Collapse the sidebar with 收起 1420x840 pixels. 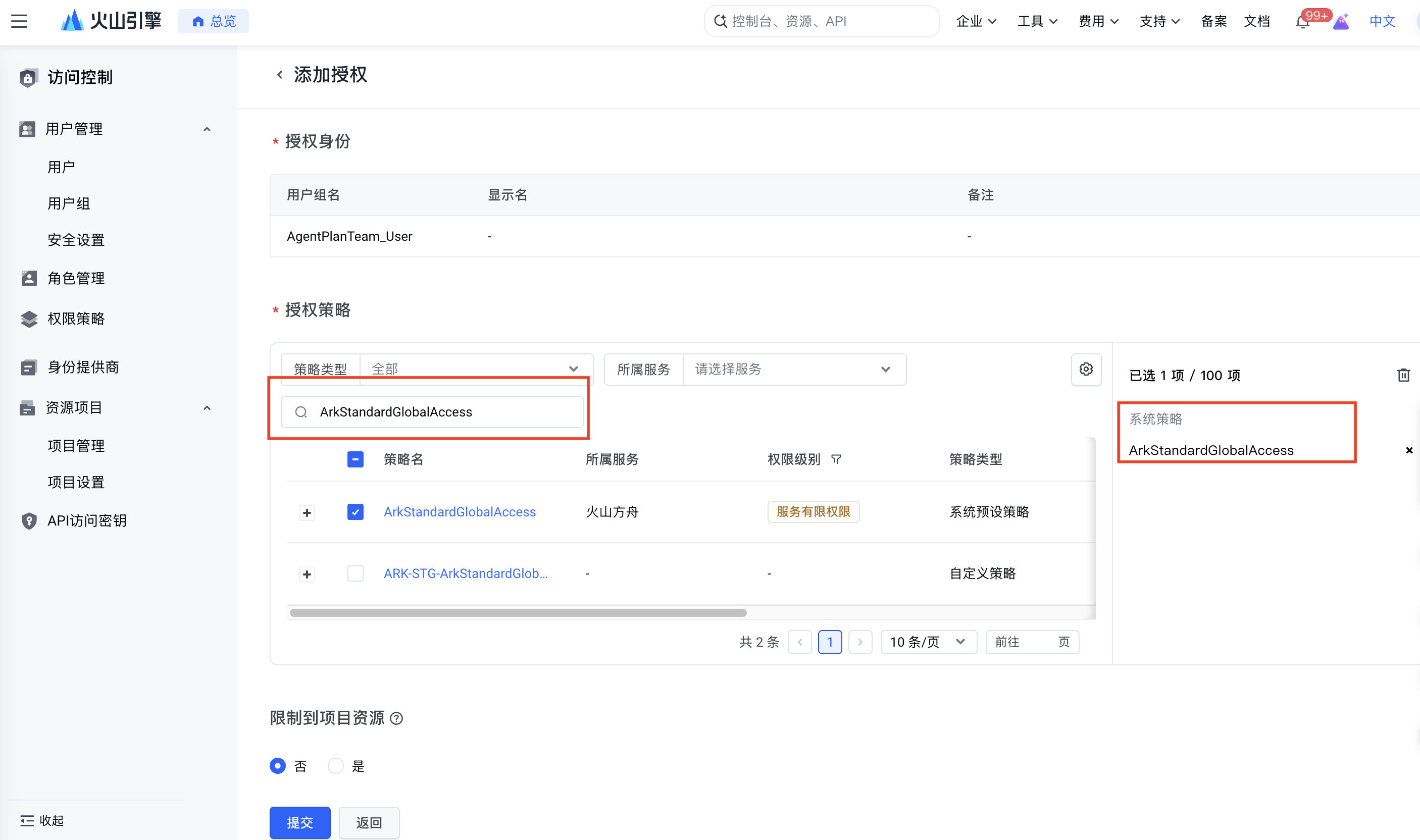coord(42,821)
